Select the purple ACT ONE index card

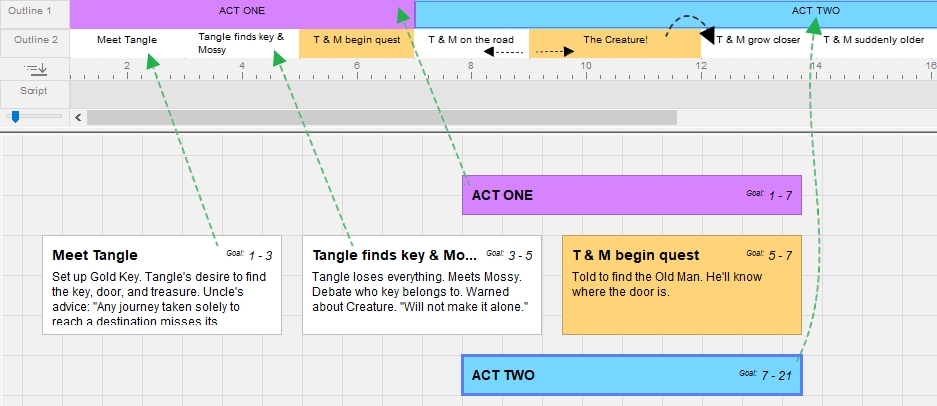(600, 195)
